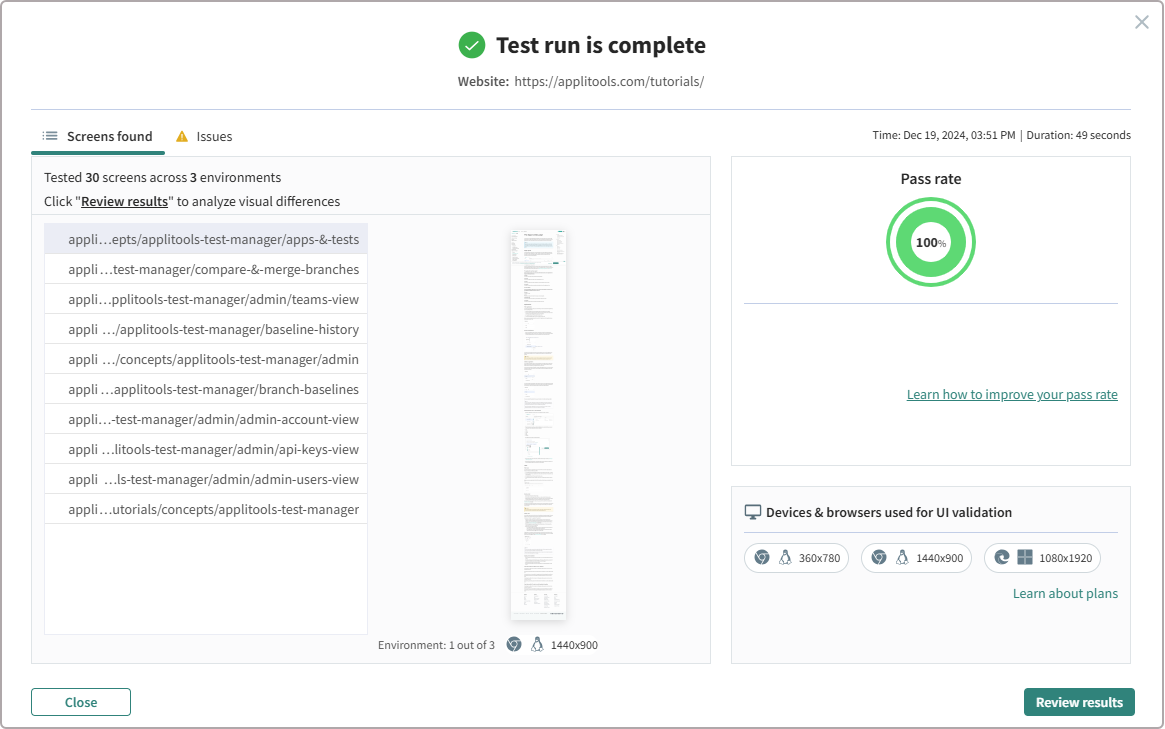Click the page screenshot thumbnail preview
Viewport: 1165px width, 729px height.
[x=538, y=423]
